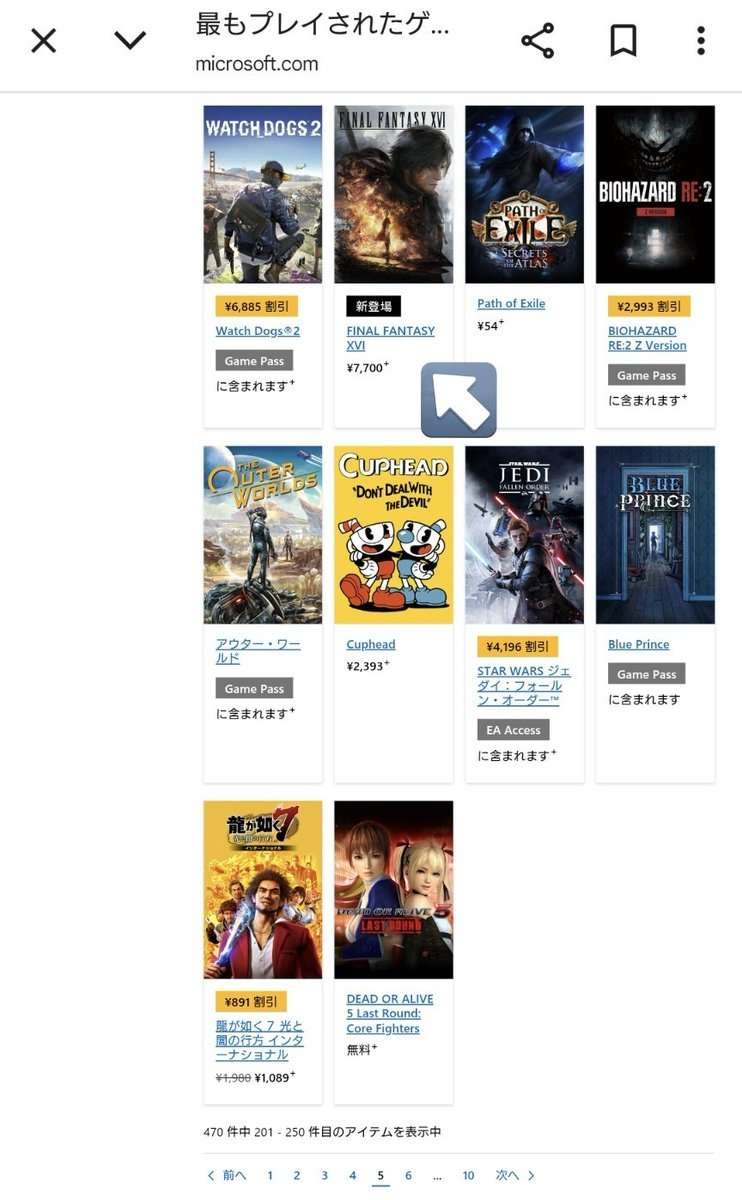Click the DEAD OR ALIVE 5 Last Round link

390,1013
